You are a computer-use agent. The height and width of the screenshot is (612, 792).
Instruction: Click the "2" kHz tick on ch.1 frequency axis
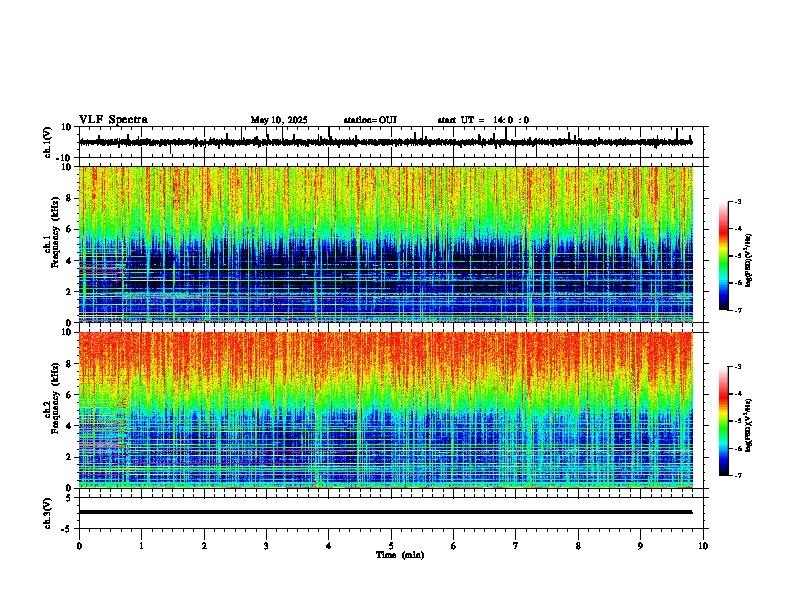pyautogui.click(x=69, y=292)
